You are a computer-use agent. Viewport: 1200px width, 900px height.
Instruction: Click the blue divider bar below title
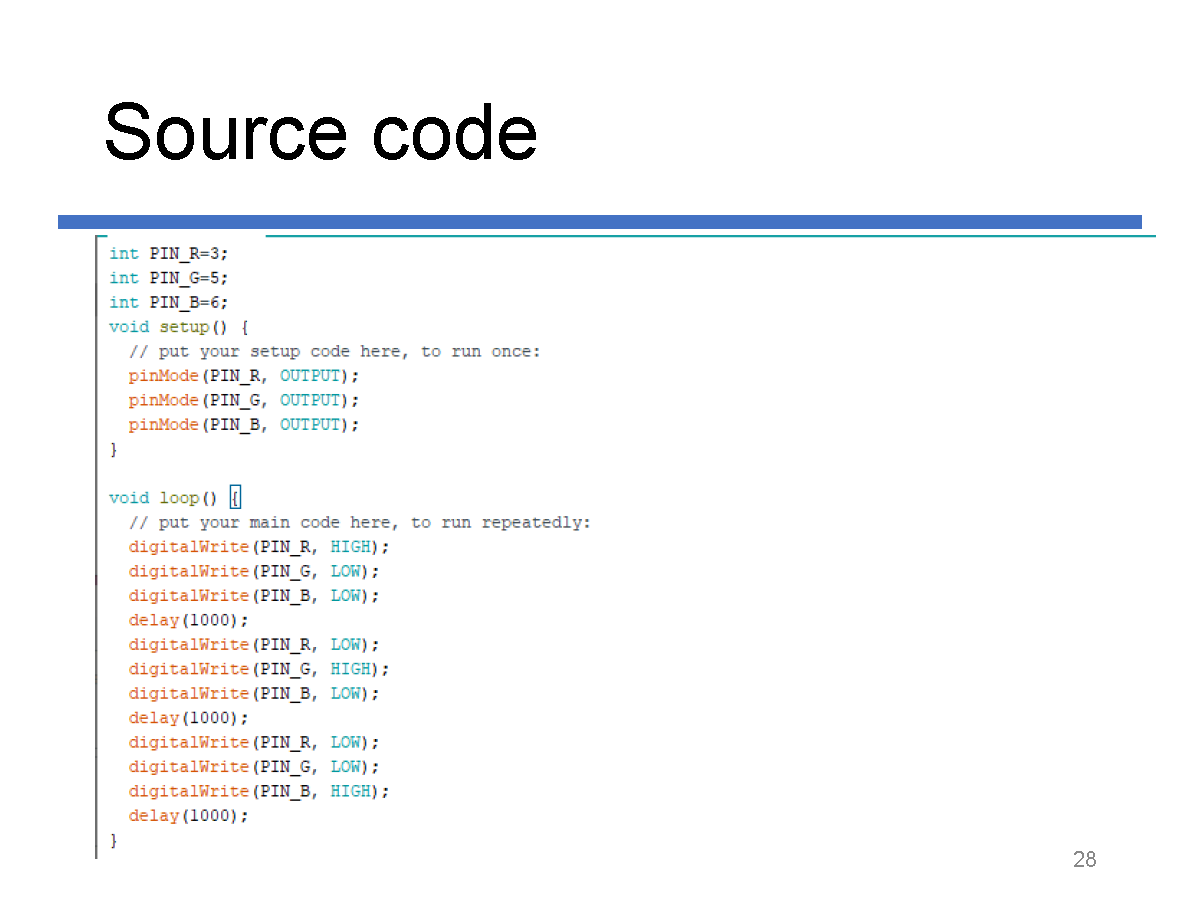600,220
